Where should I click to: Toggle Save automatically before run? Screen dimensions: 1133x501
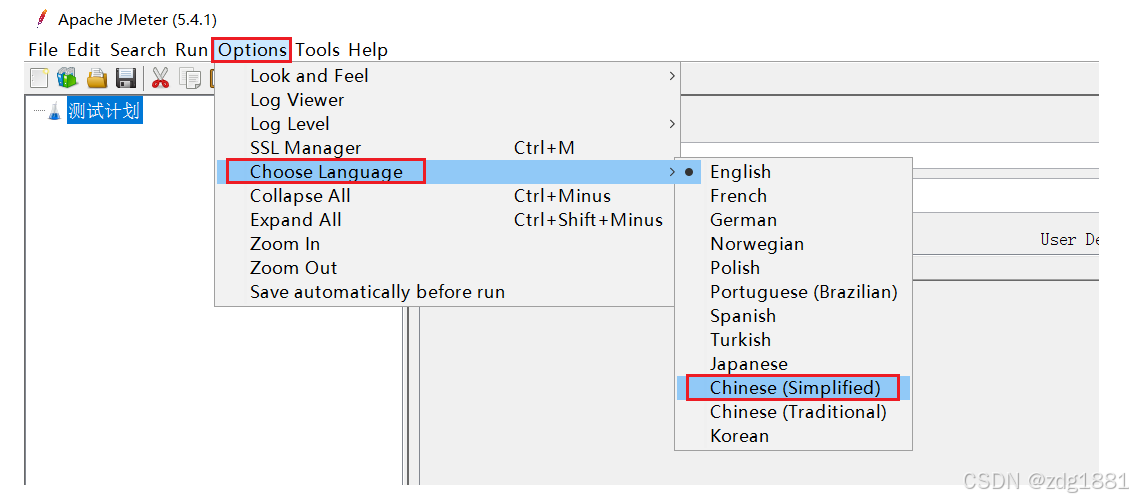coord(448,292)
